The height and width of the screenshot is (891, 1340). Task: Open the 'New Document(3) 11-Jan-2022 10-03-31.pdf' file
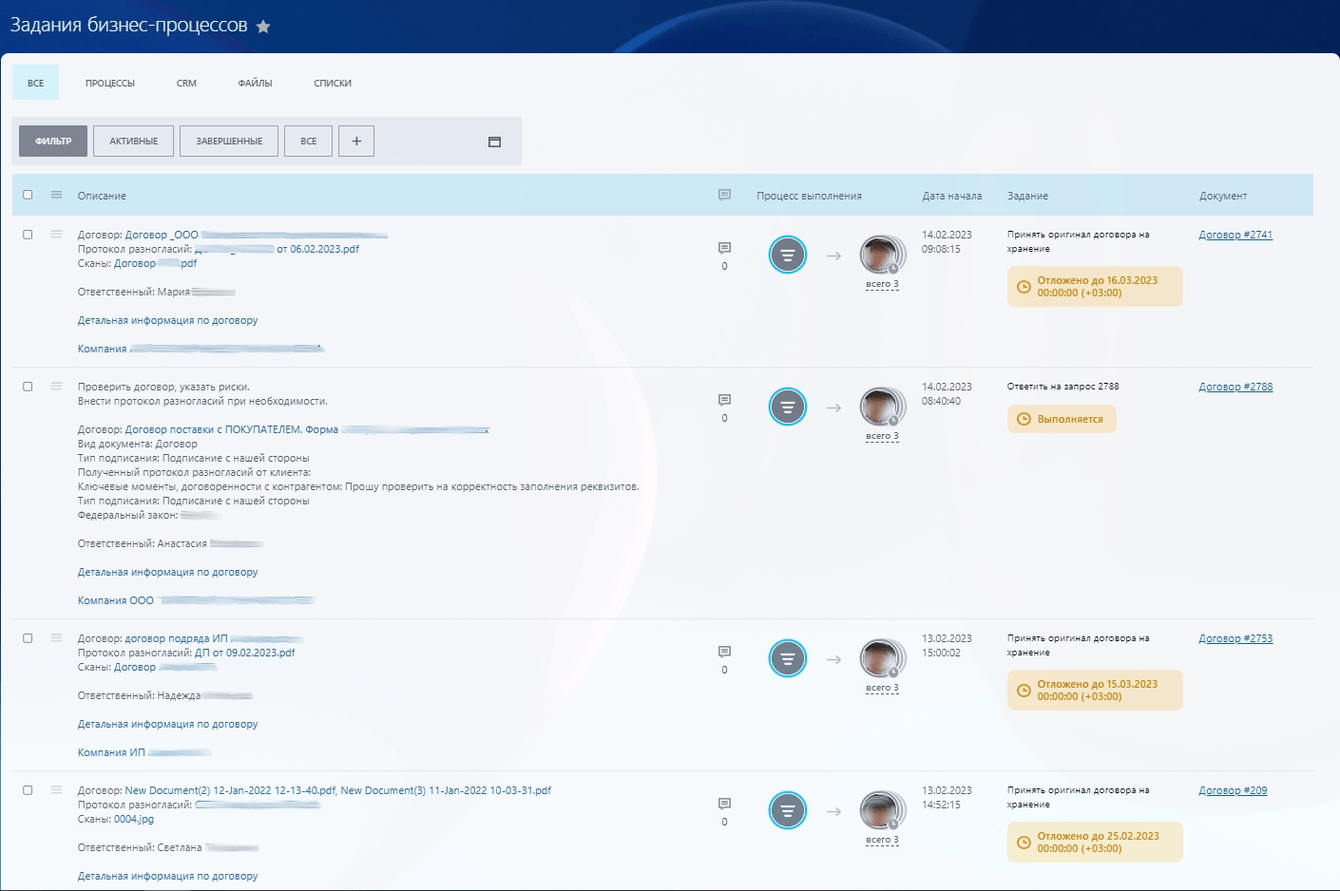tap(446, 790)
